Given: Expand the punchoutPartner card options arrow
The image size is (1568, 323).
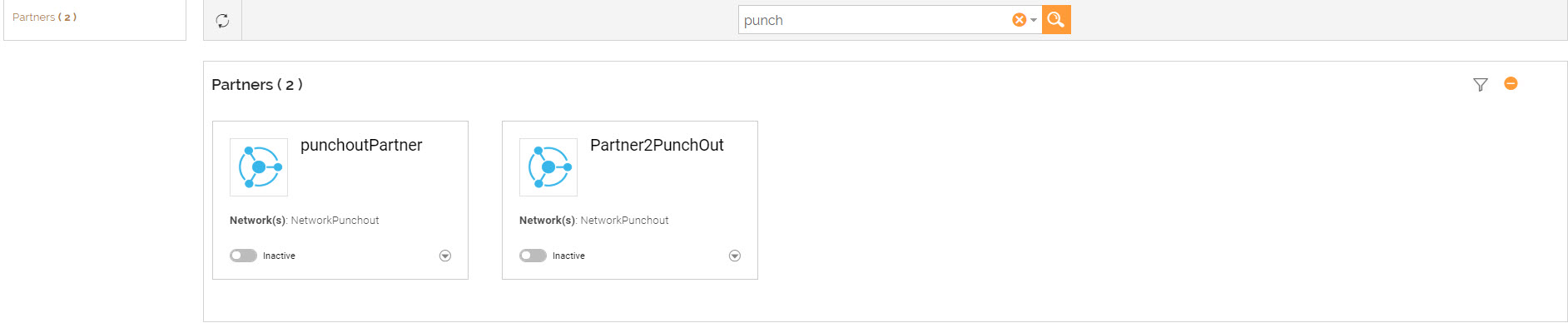Looking at the screenshot, I should 445,256.
